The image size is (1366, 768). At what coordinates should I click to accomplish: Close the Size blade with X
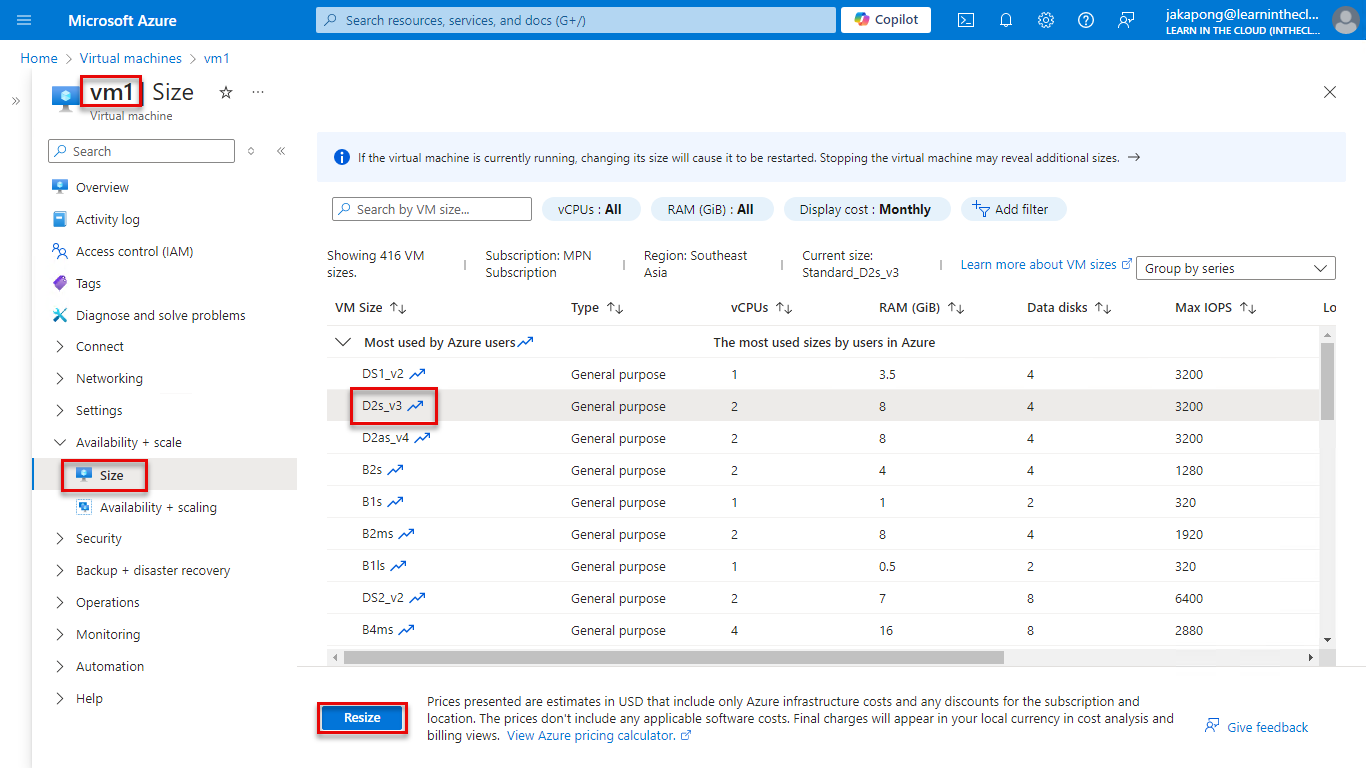click(1330, 92)
